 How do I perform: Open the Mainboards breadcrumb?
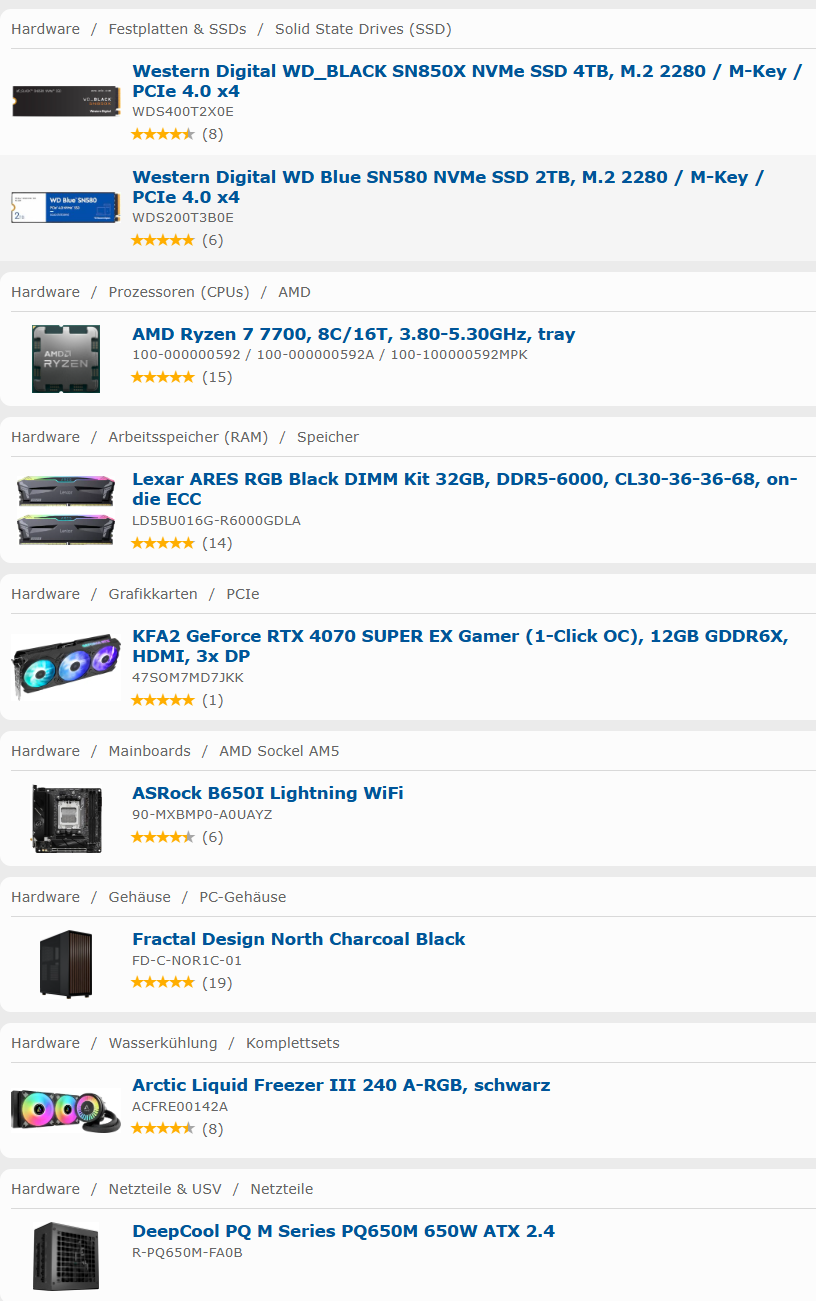[149, 751]
